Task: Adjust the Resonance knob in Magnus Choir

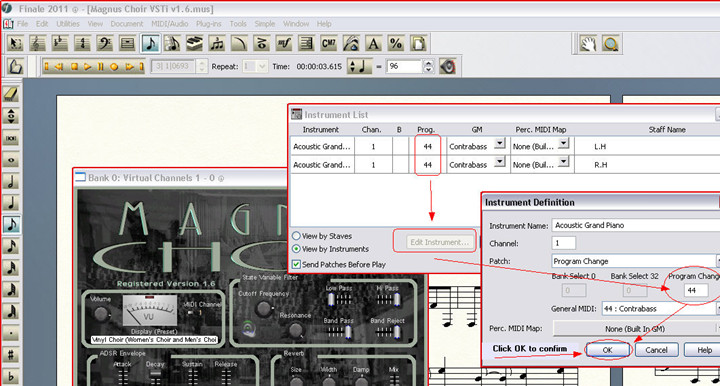Action: tap(295, 329)
